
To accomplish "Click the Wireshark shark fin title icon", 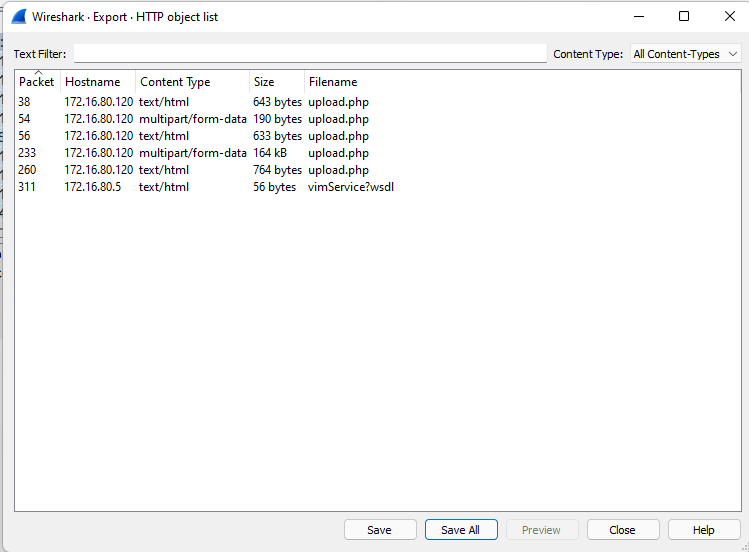I will click(19, 17).
